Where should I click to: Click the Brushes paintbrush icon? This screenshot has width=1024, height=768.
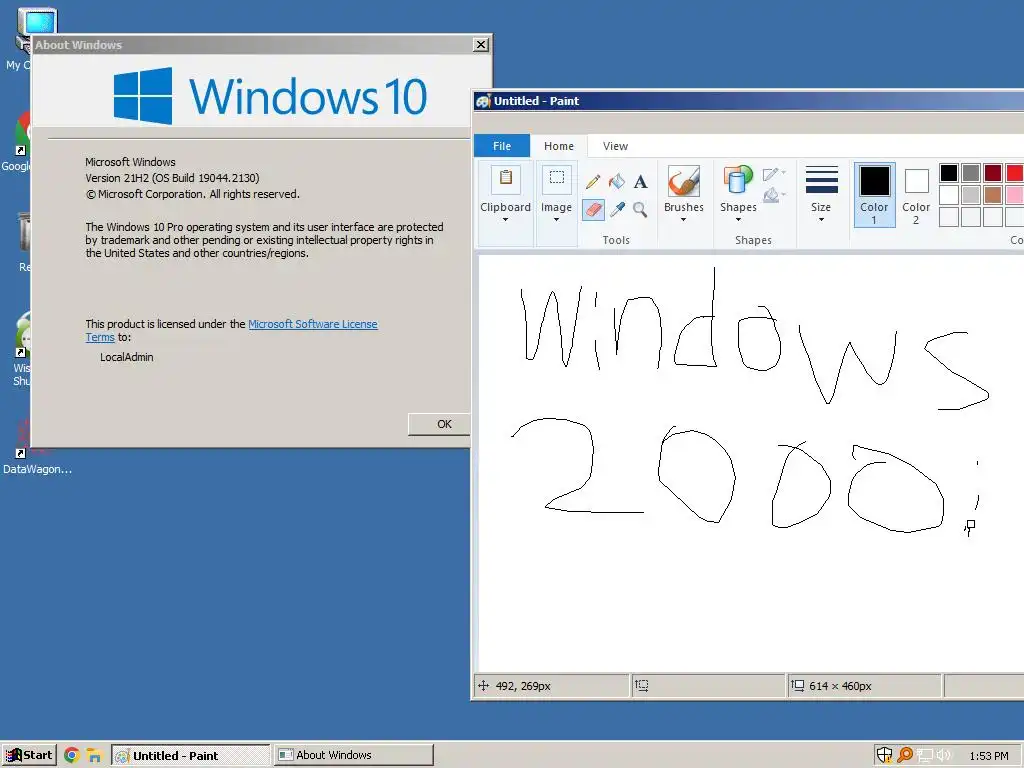point(684,180)
